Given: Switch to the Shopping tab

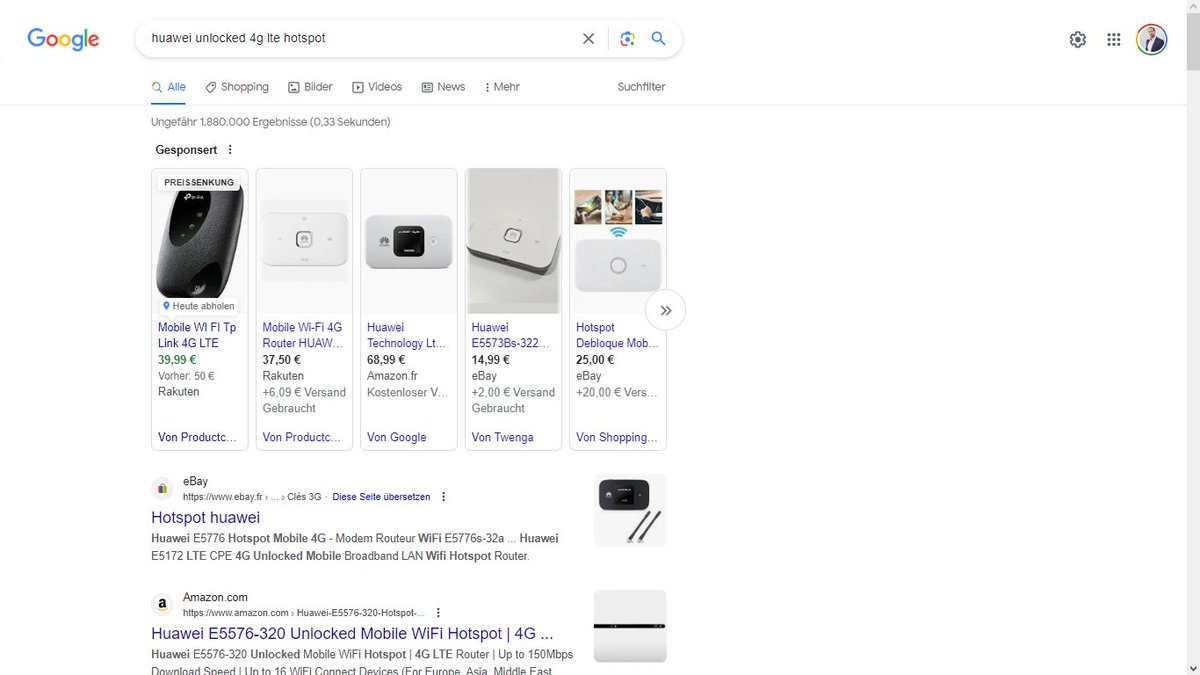Looking at the screenshot, I should (237, 87).
